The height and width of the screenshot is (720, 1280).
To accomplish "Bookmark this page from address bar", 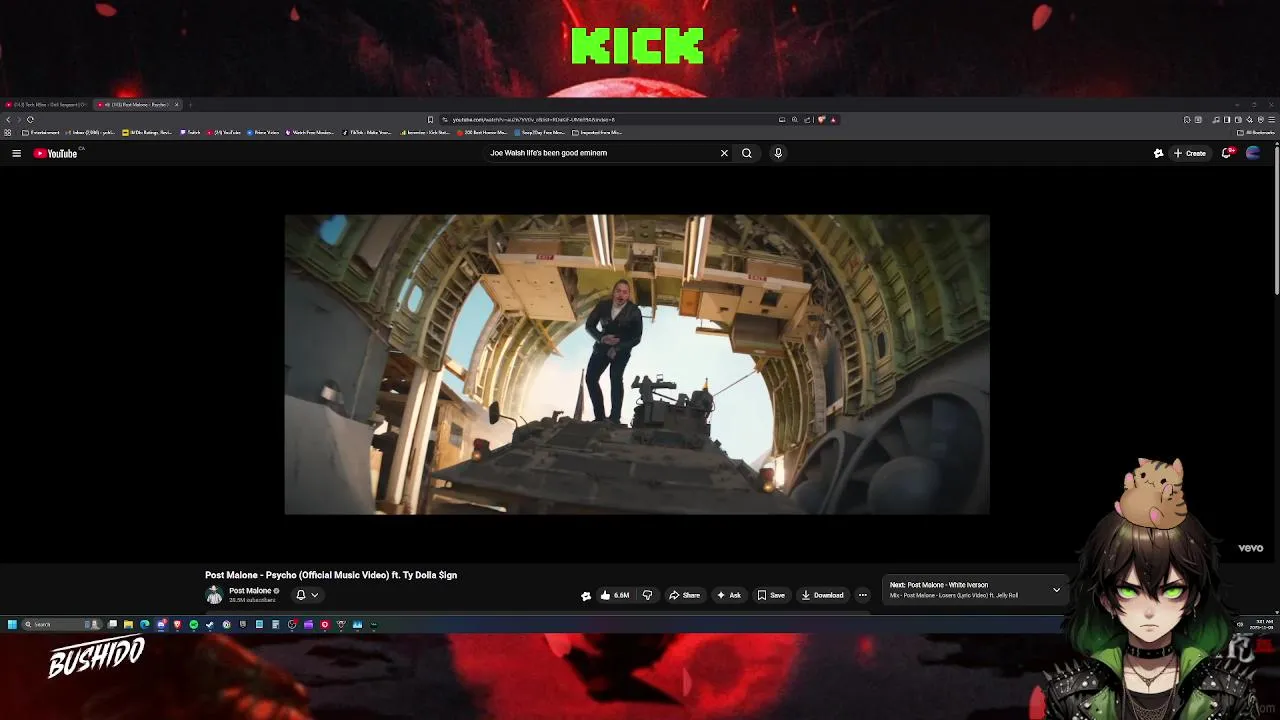I will pos(430,119).
